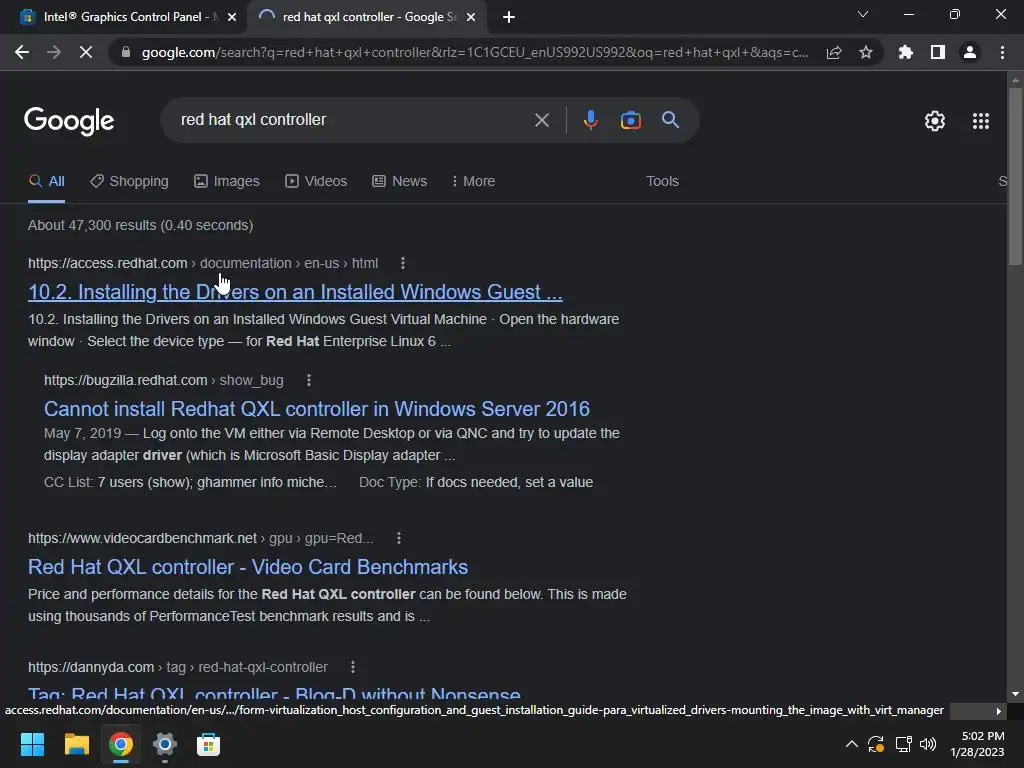Toggle Chrome side panel
This screenshot has height=768, width=1024.
[x=938, y=52]
